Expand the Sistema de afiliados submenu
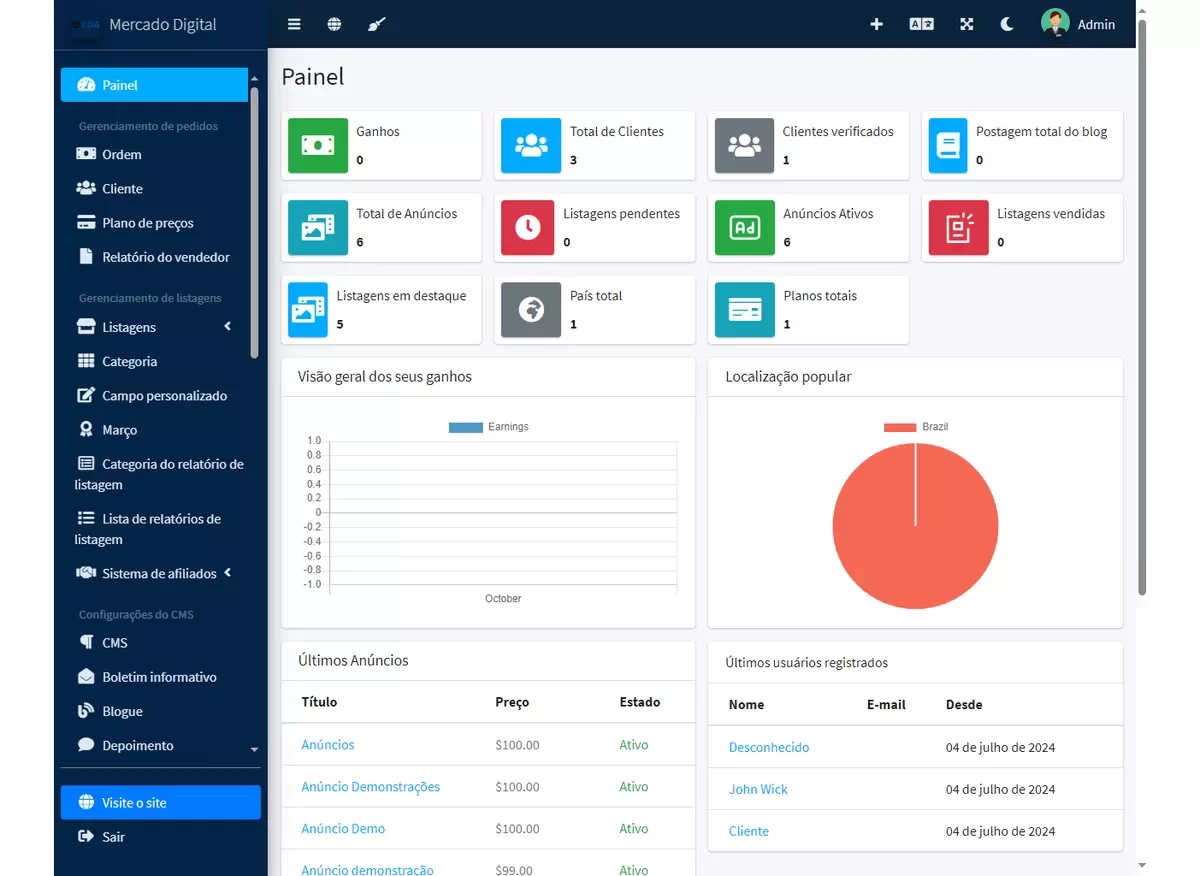The image size is (1200, 876). pyautogui.click(x=228, y=573)
